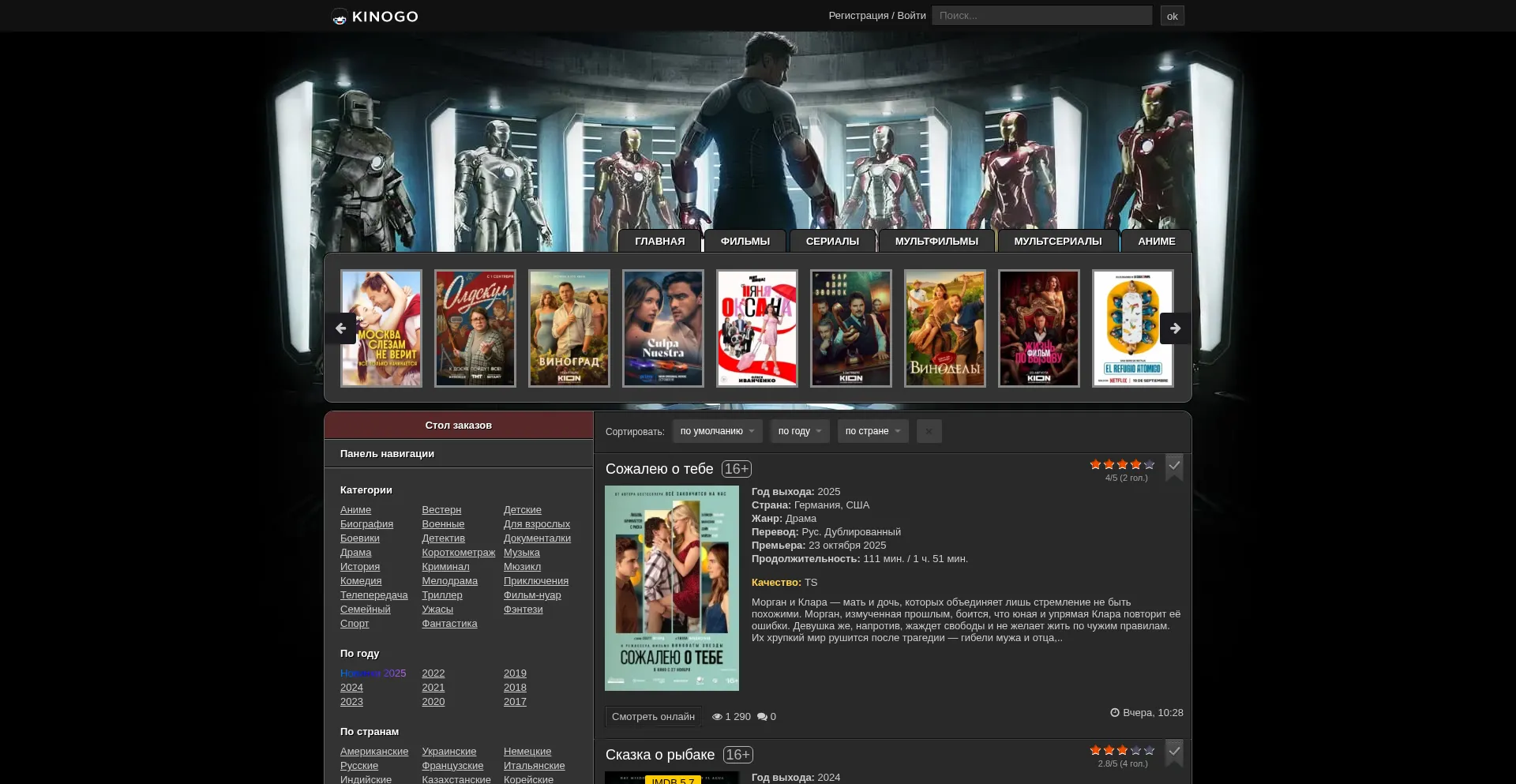Select the Фантастика category link

pyautogui.click(x=449, y=624)
